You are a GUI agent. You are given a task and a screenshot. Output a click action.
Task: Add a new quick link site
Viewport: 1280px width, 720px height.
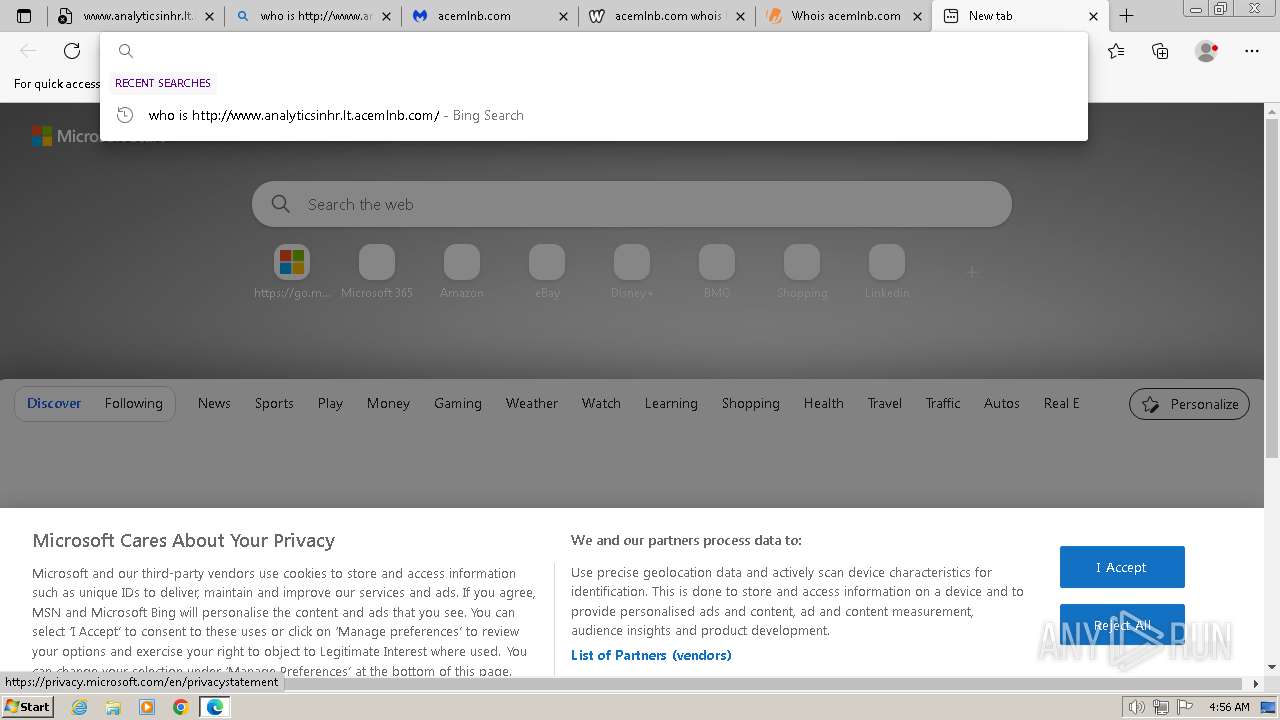[972, 271]
